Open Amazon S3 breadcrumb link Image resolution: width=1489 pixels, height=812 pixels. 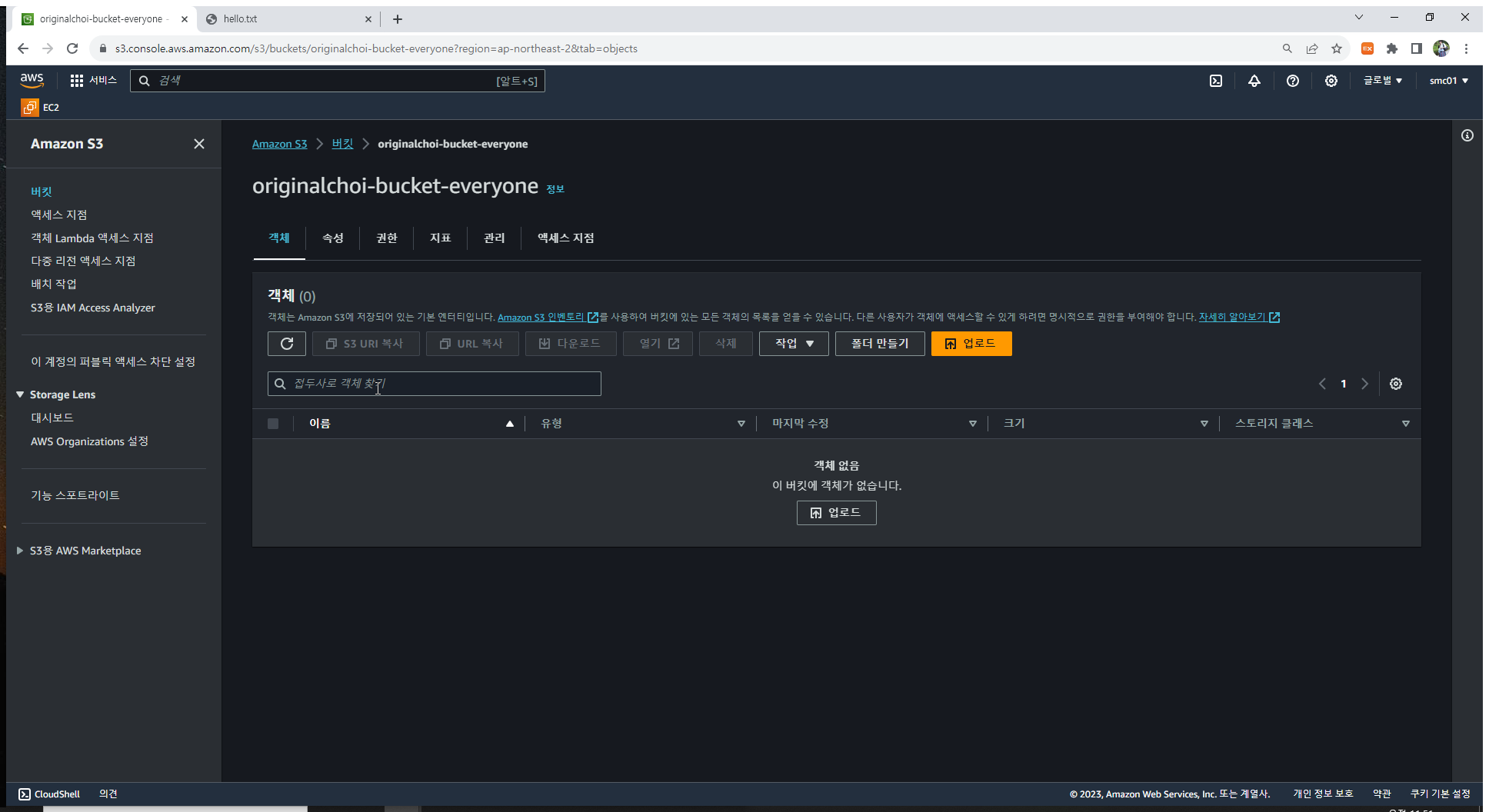pos(279,144)
